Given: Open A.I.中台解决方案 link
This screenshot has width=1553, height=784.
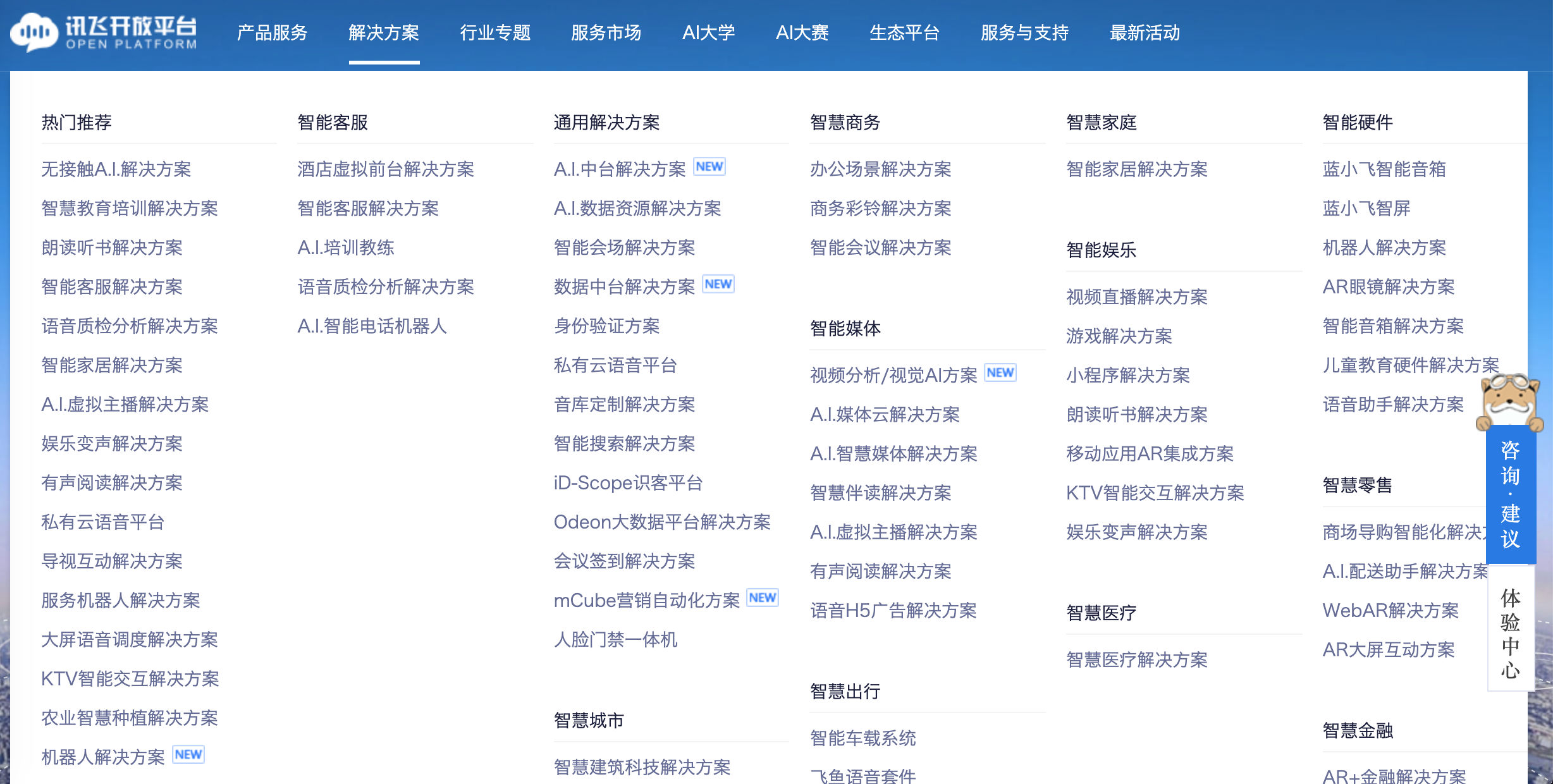Looking at the screenshot, I should click(620, 169).
